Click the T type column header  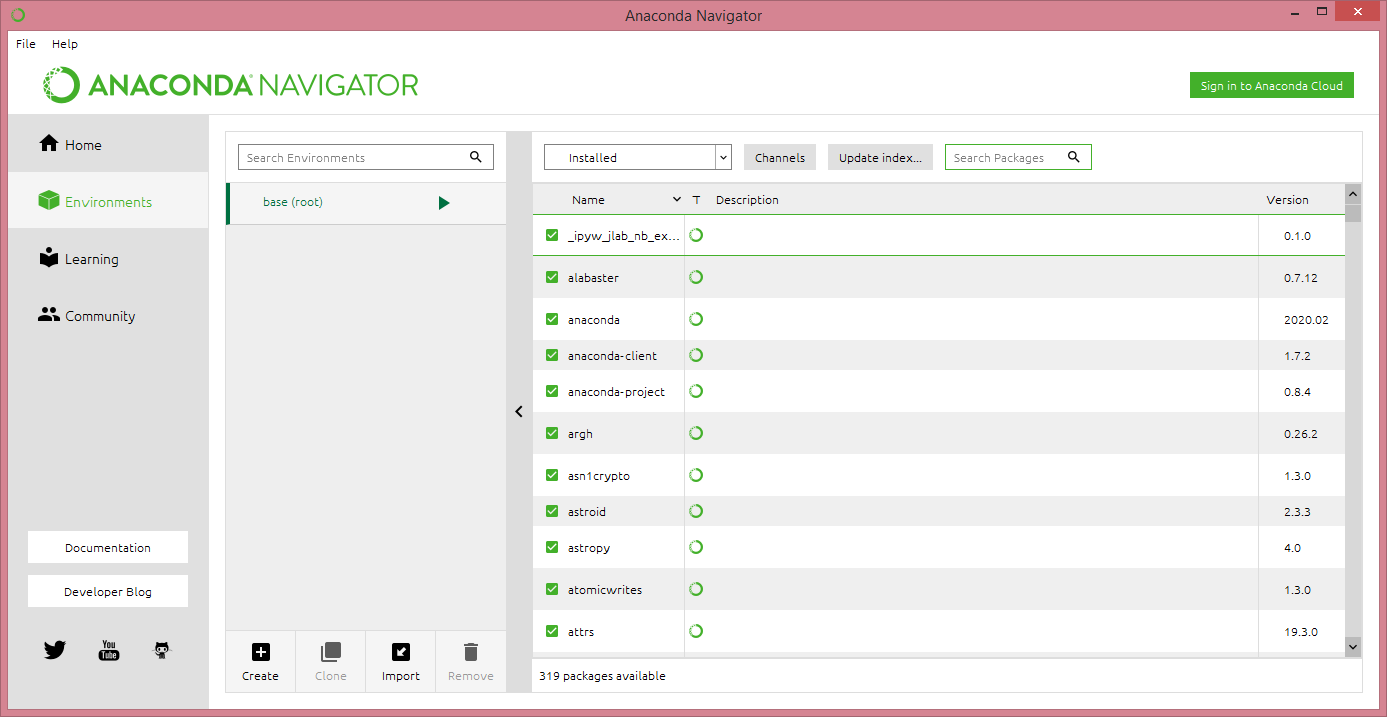[x=696, y=200]
